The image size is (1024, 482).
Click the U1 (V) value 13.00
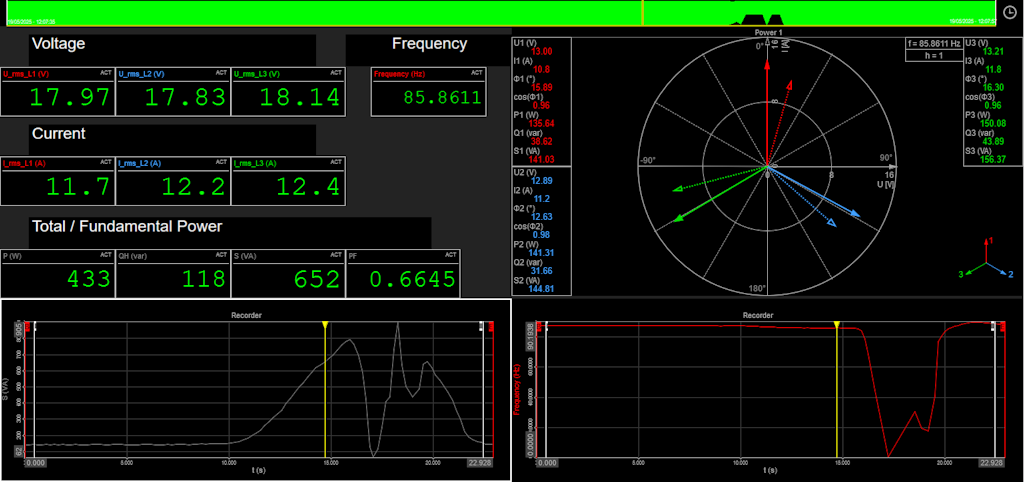click(x=542, y=52)
